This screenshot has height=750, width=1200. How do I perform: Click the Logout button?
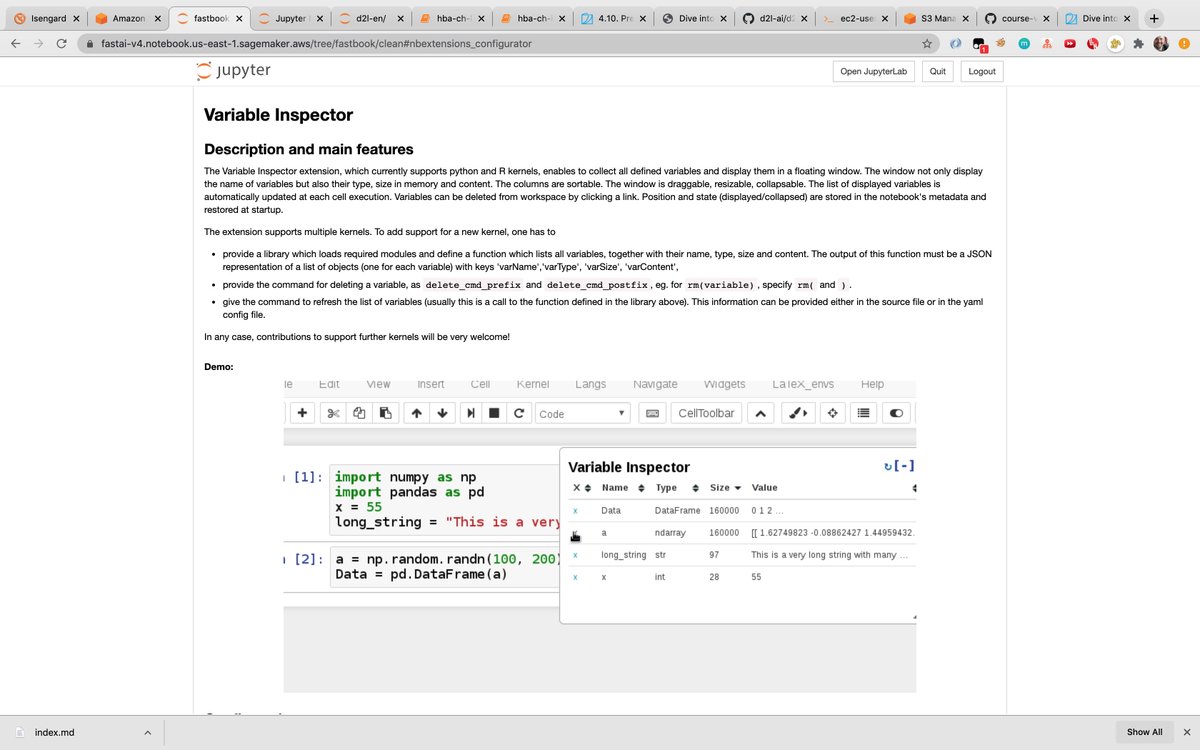pyautogui.click(x=981, y=71)
